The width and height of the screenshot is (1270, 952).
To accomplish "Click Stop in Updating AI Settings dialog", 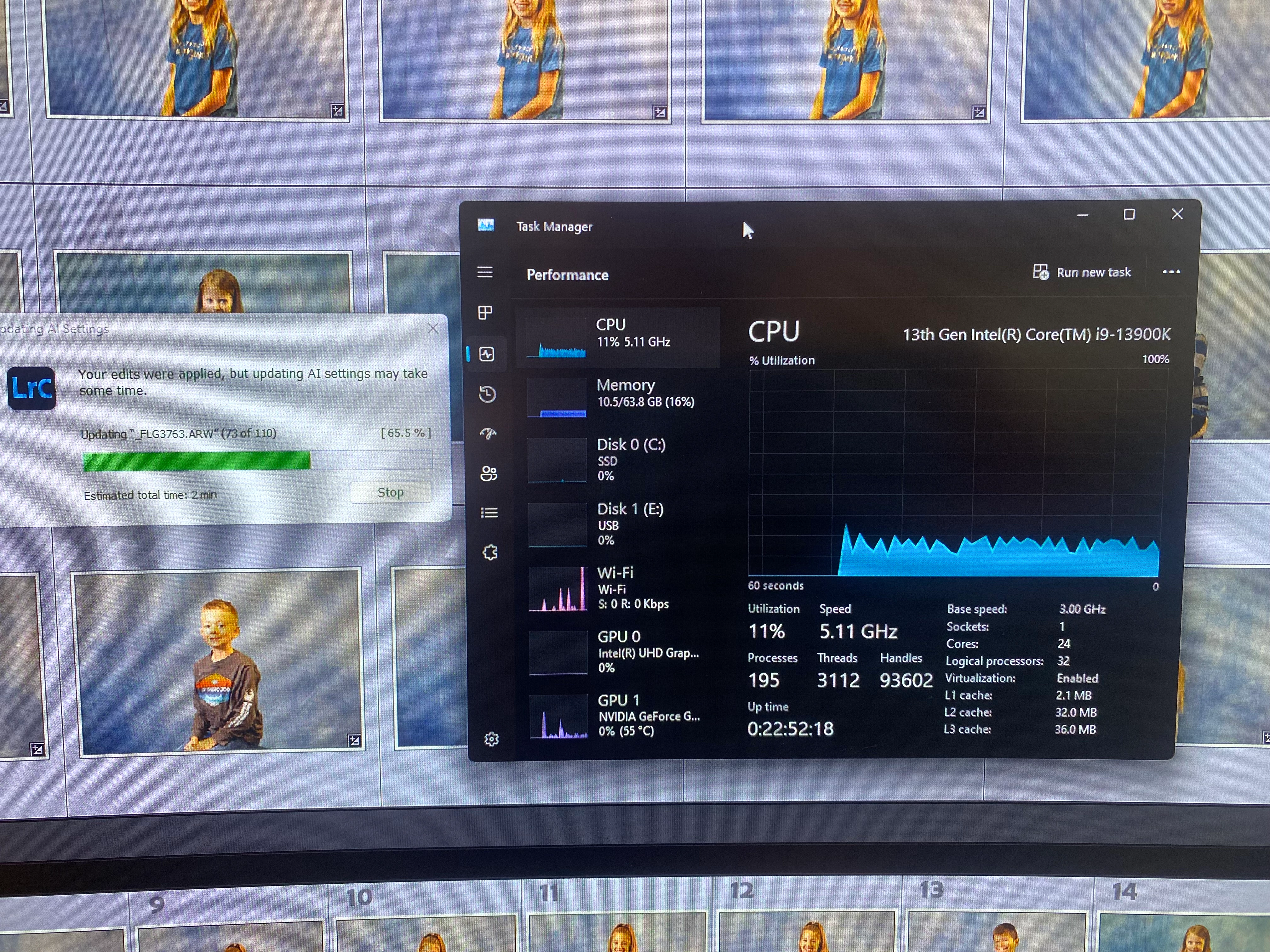I will (390, 492).
